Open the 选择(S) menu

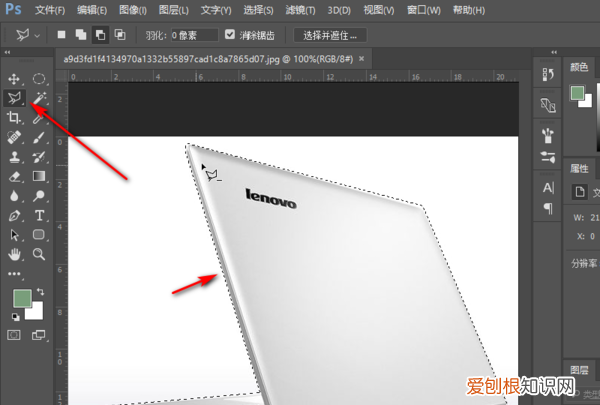pyautogui.click(x=258, y=10)
